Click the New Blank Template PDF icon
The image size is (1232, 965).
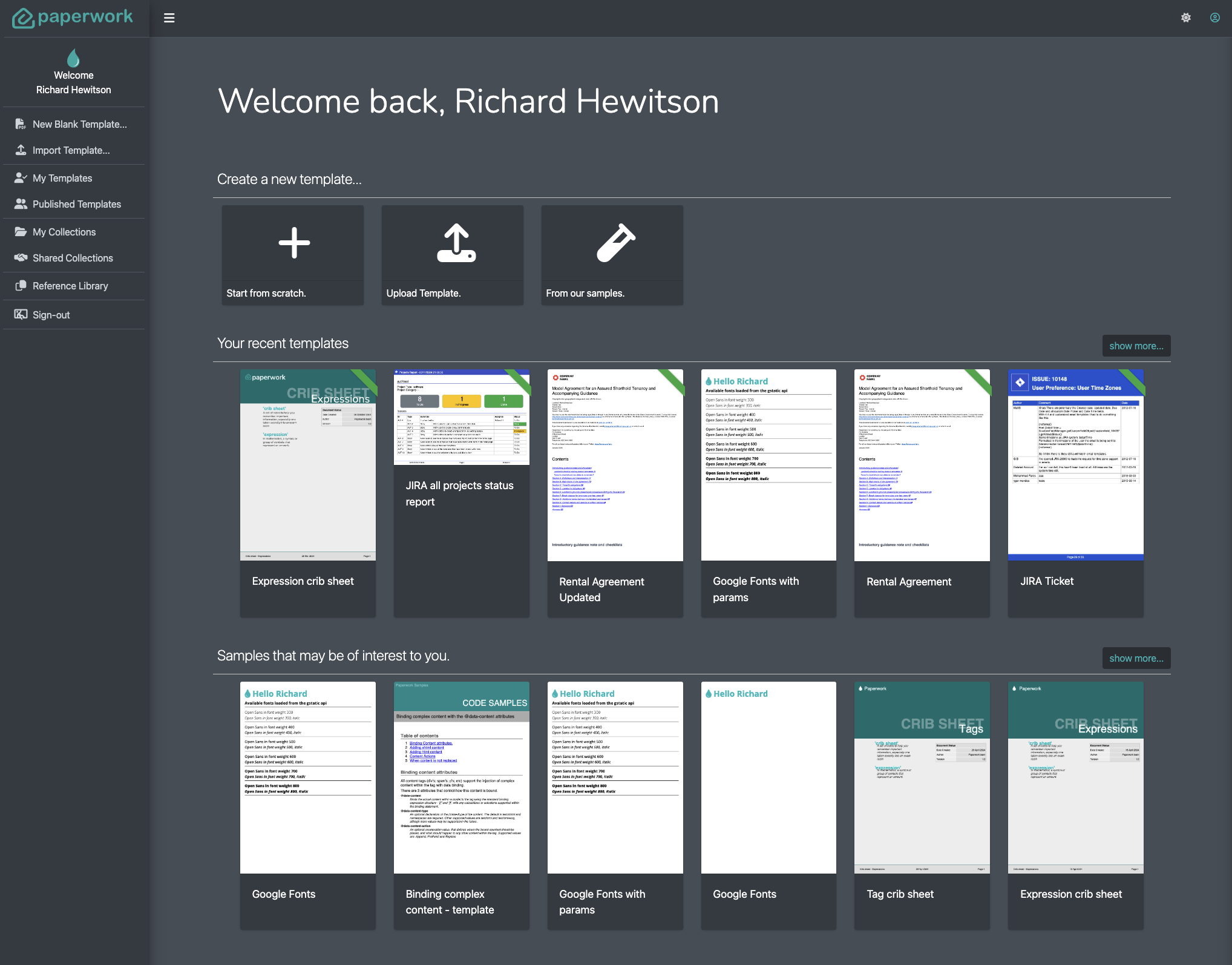pos(21,124)
